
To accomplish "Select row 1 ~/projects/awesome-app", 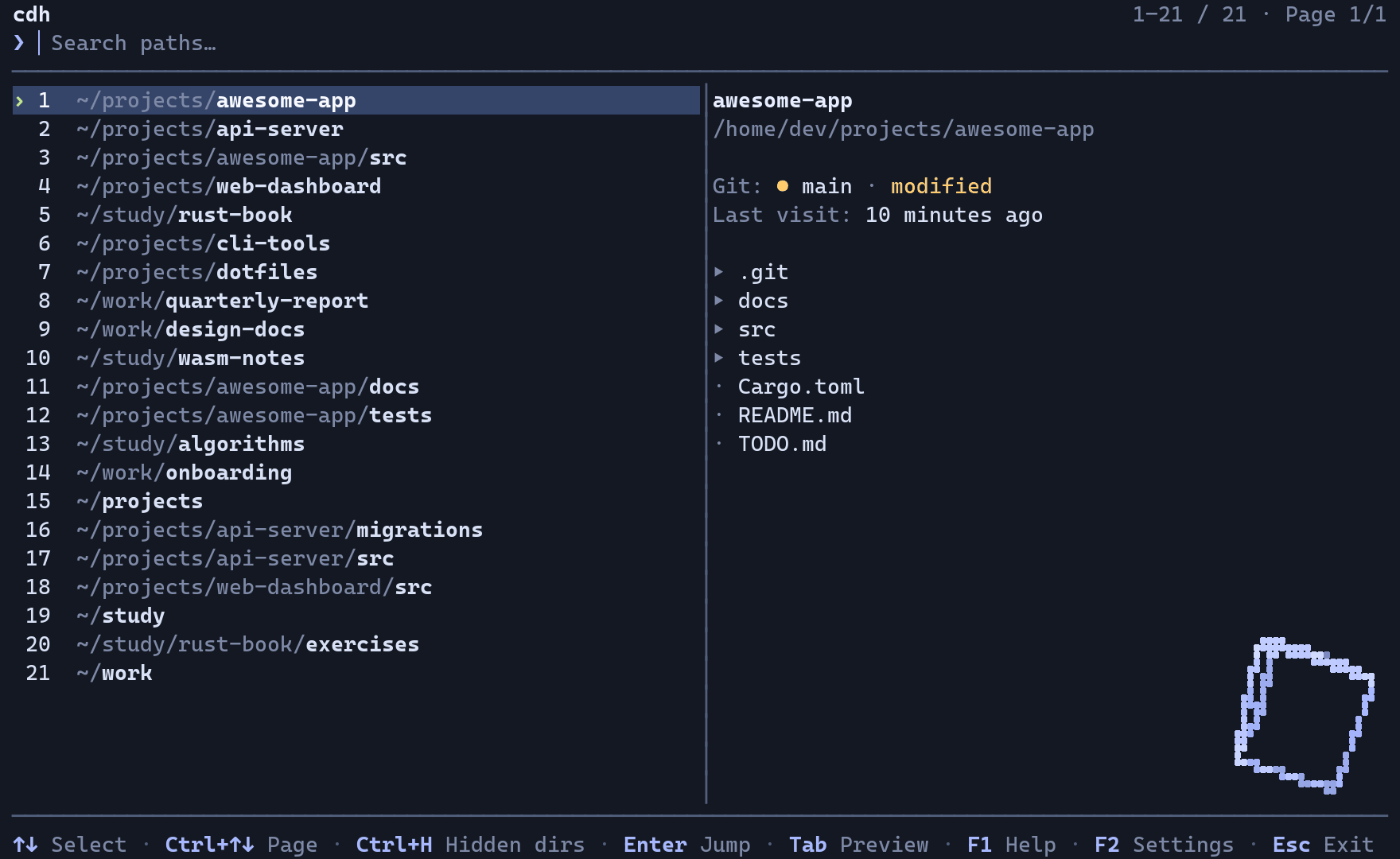I will (x=356, y=100).
